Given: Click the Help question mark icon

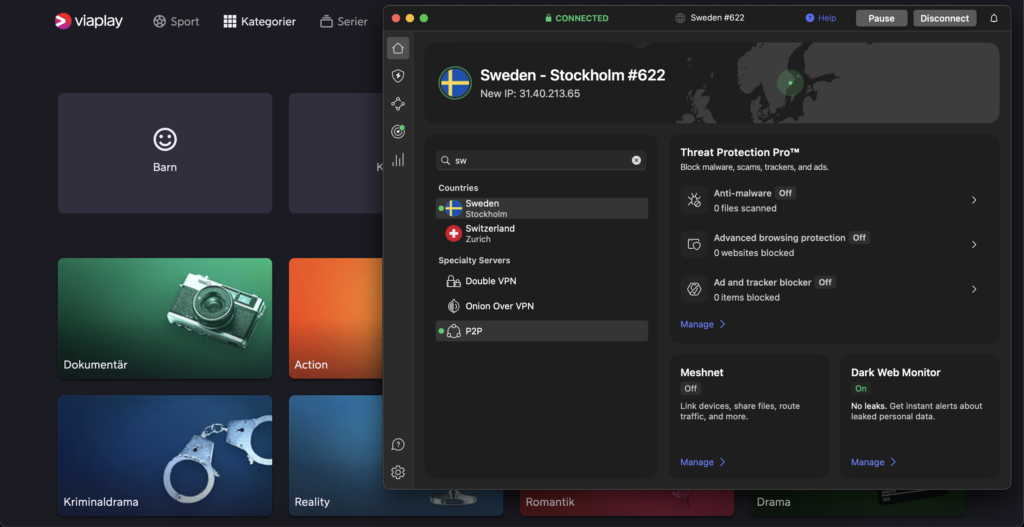Looking at the screenshot, I should click(x=810, y=18).
